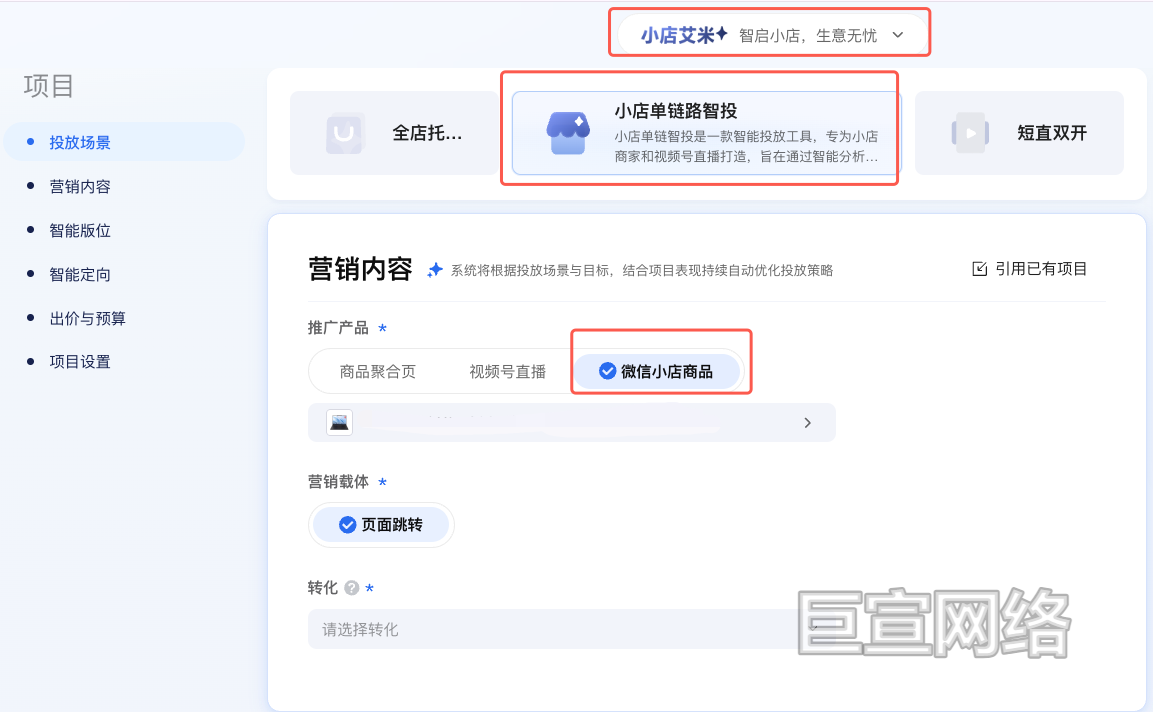Select 商品聚合页 as promoted product
The image size is (1153, 712).
(377, 371)
